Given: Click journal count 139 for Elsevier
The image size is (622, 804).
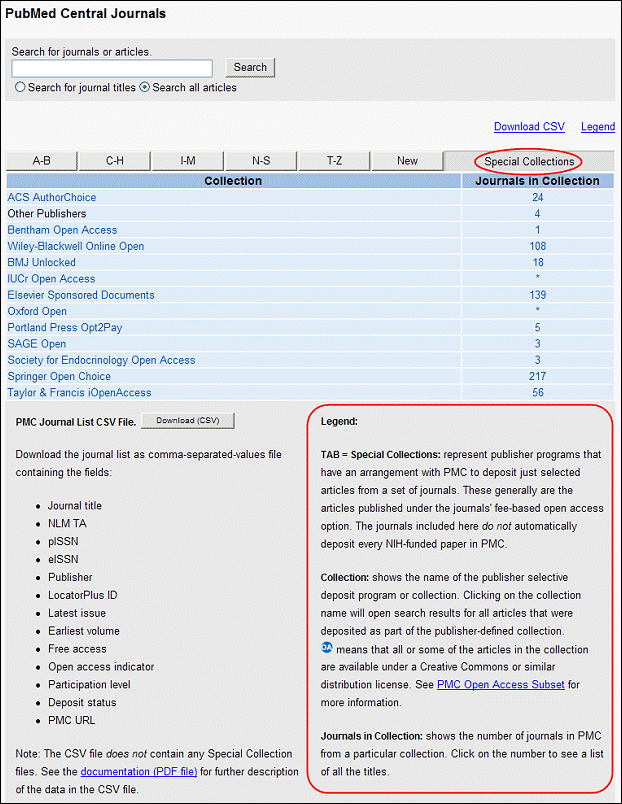Looking at the screenshot, I should pyautogui.click(x=537, y=295).
